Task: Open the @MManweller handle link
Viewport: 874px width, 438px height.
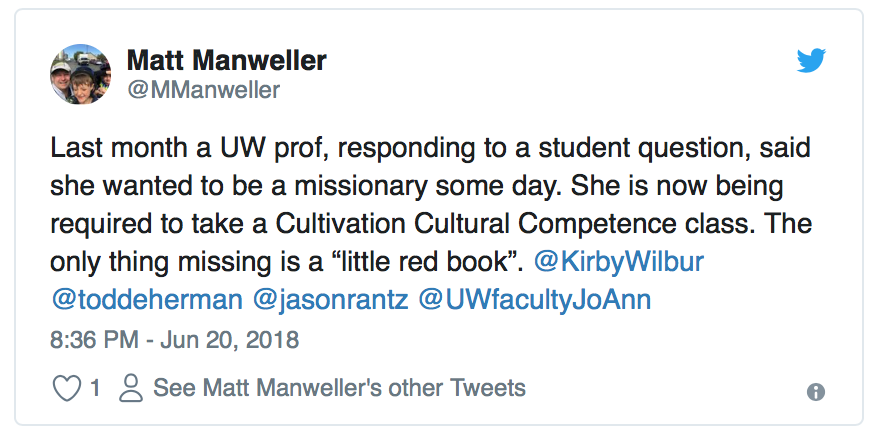Action: click(x=203, y=90)
